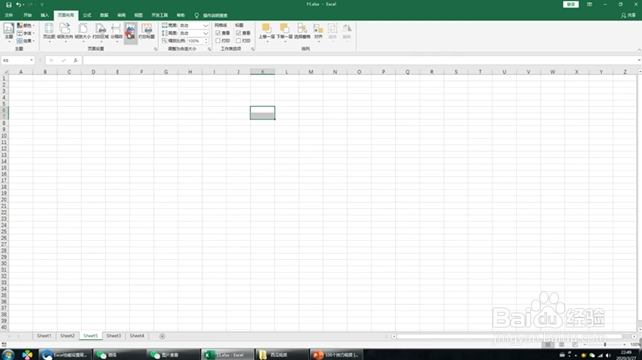642x360 pixels.
Task: Open the theme Fonts option
Action: tap(25, 33)
